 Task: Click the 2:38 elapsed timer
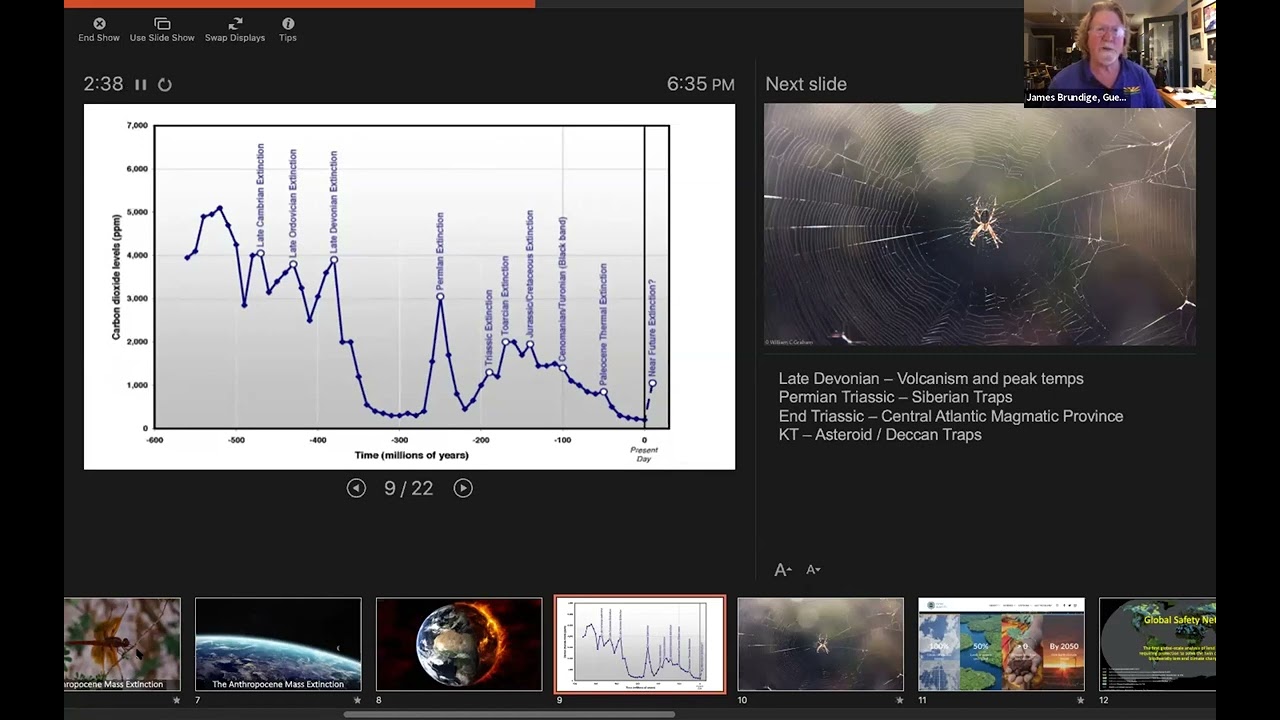click(x=103, y=85)
